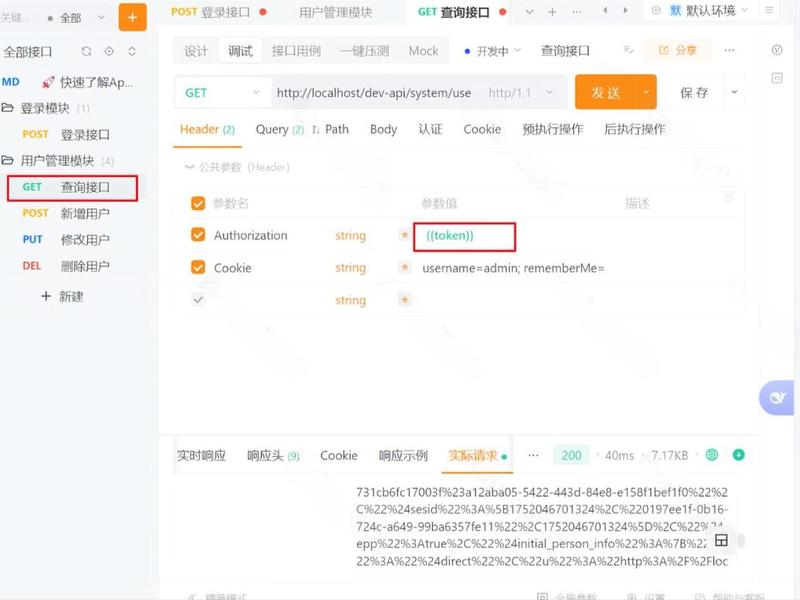Uncheck the Cookie header checkbox
Image resolution: width=800 pixels, height=600 pixels.
198,267
